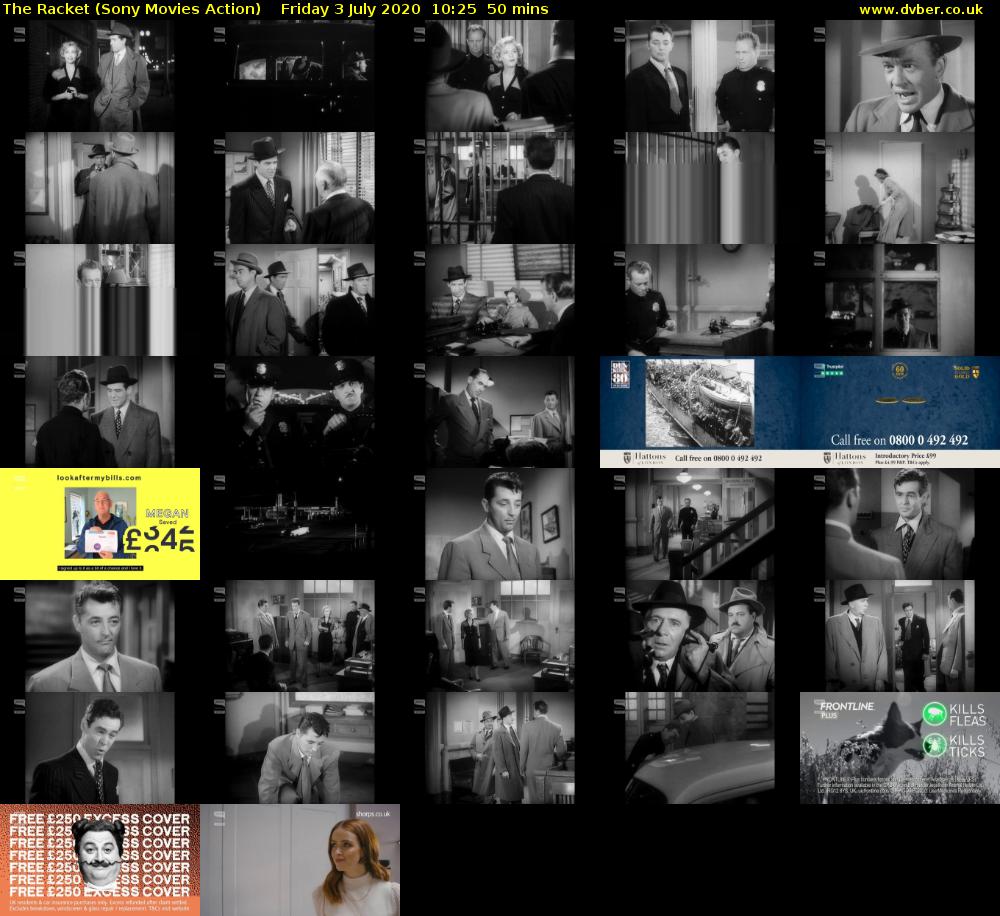Click the 'lookaftermybills.com' text
1000x916 pixels.
pos(99,477)
